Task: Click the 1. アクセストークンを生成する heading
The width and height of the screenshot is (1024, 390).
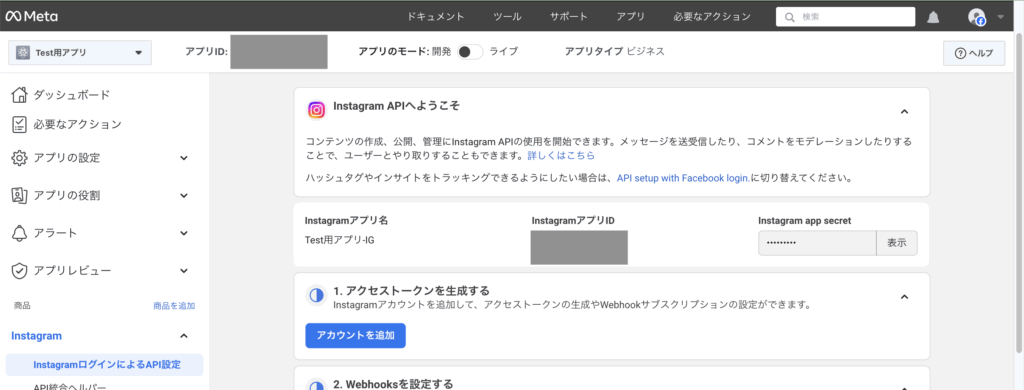Action: pyautogui.click(x=411, y=290)
